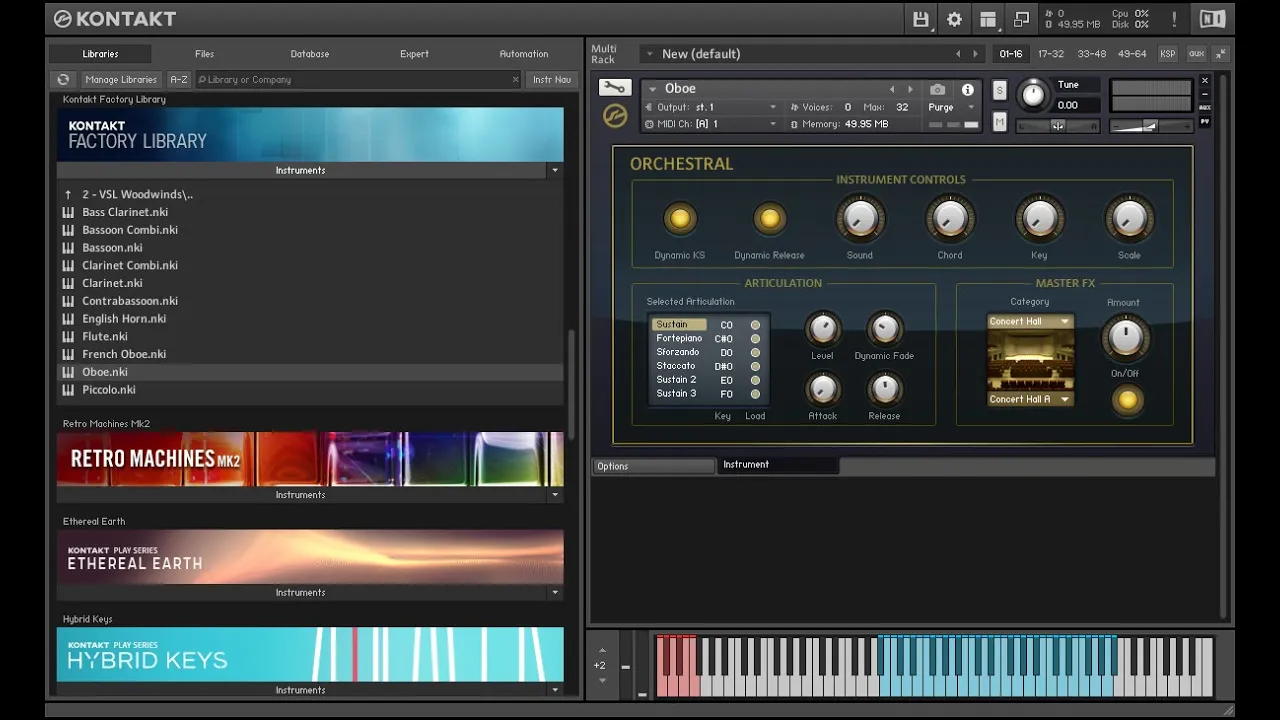Toggle the aux sends panel in header

(1196, 54)
